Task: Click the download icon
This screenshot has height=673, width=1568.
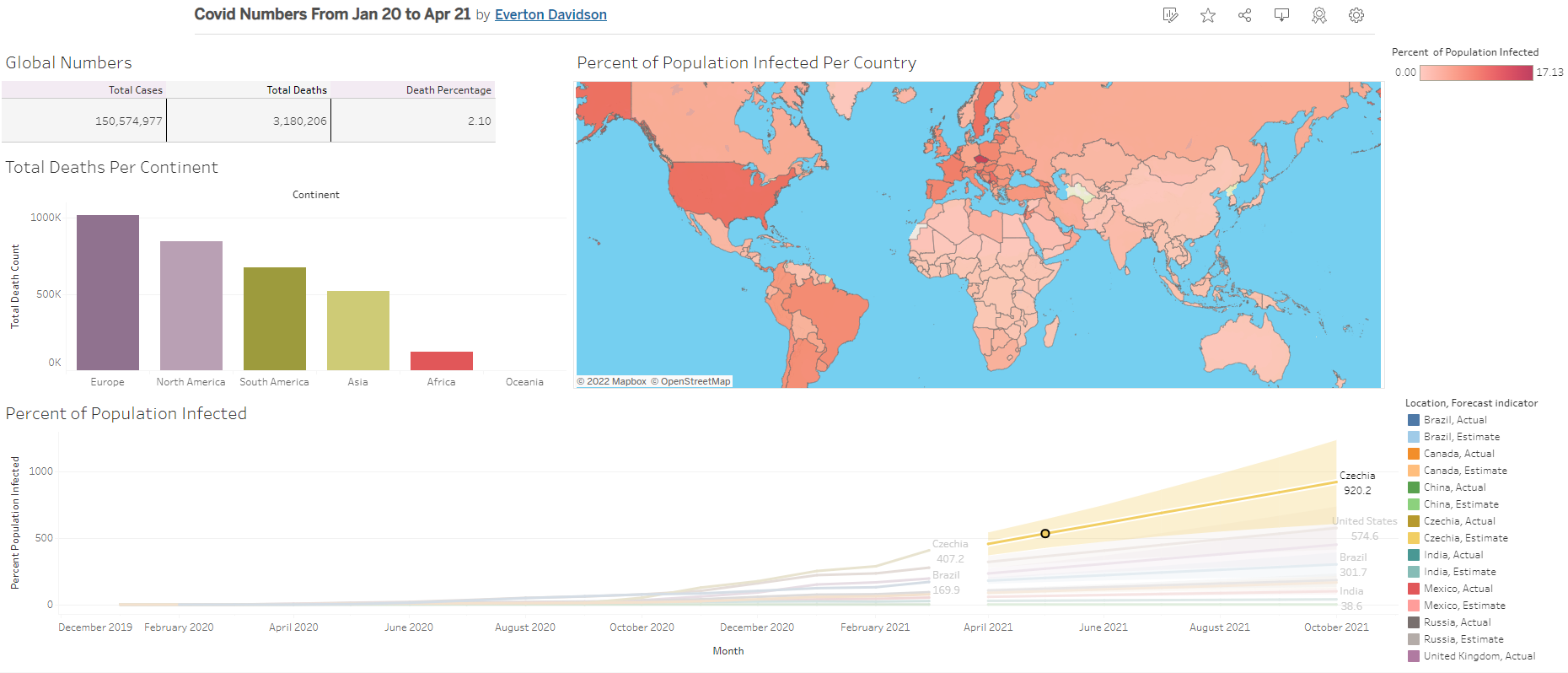Action: (1281, 15)
